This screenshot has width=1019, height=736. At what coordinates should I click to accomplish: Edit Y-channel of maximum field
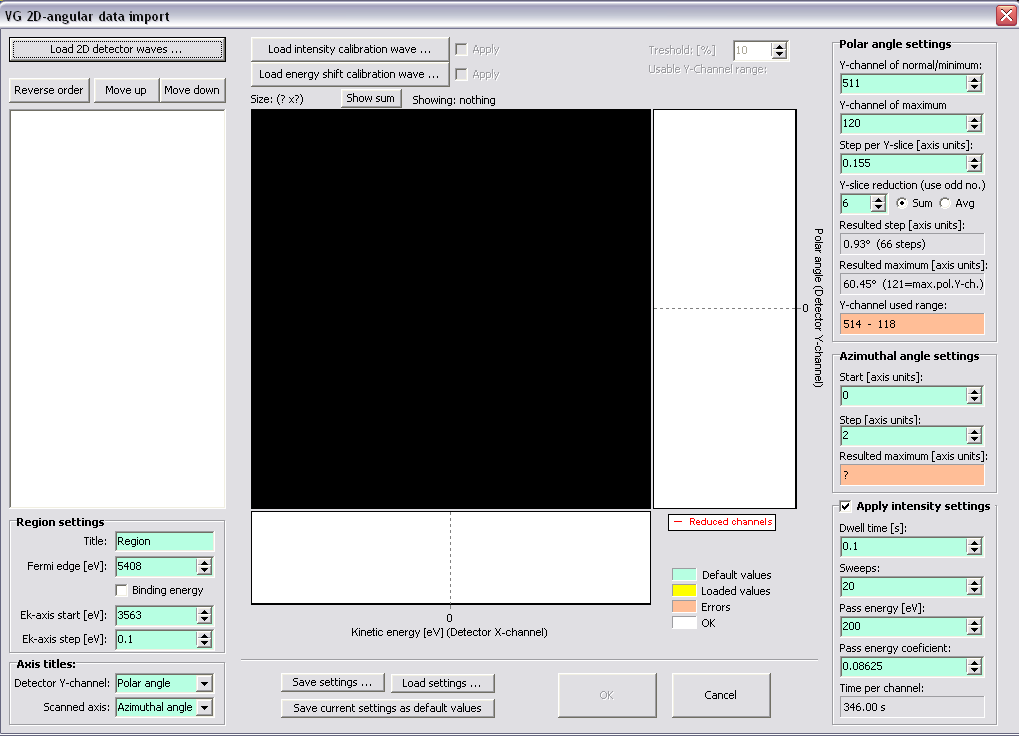point(903,123)
